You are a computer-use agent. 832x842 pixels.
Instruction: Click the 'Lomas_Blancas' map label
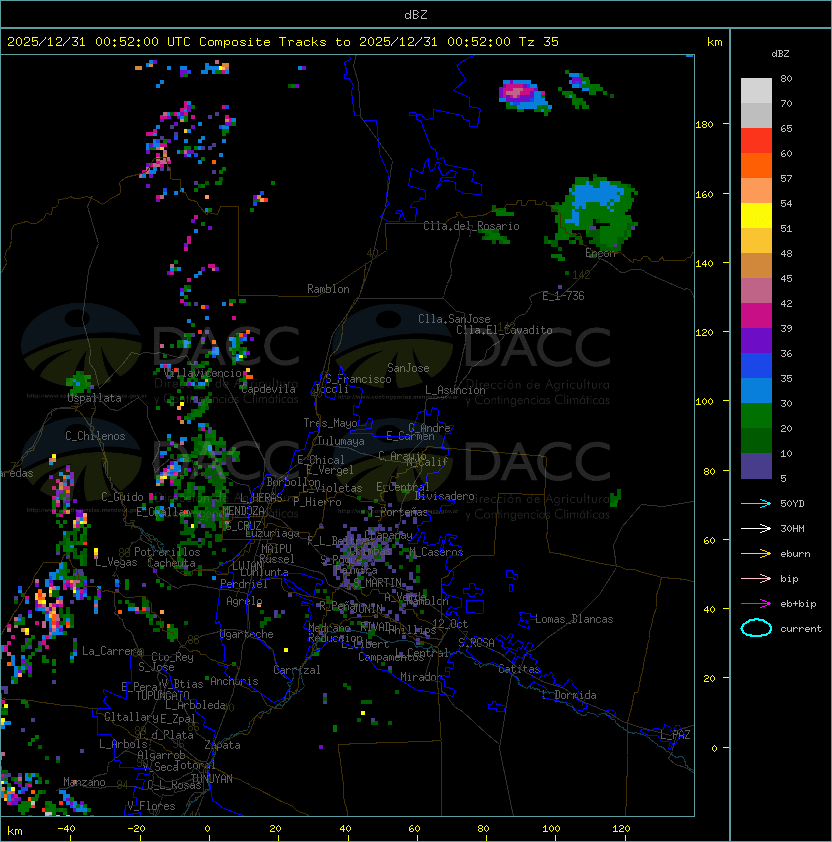tap(574, 619)
